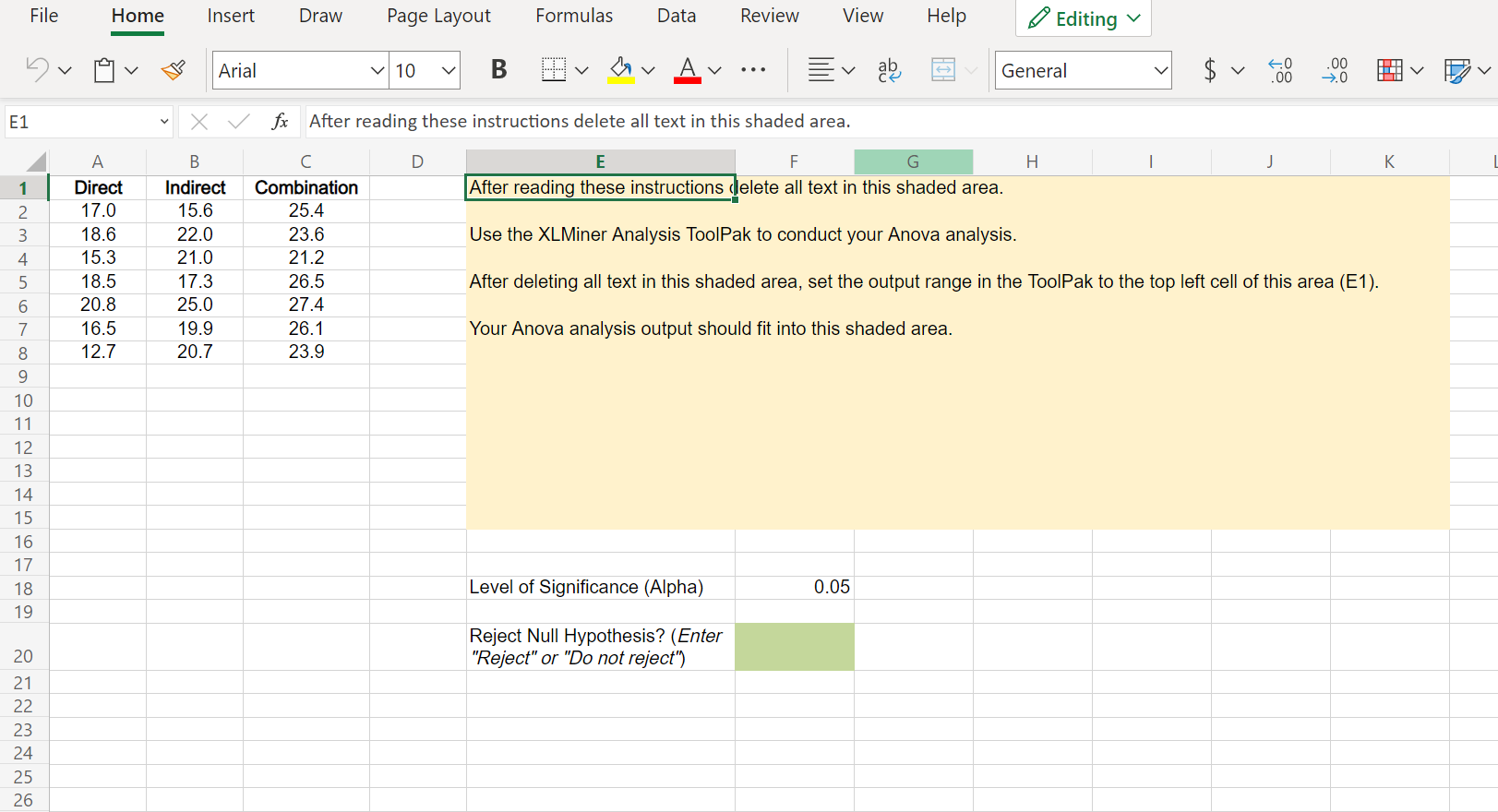The width and height of the screenshot is (1498, 812).
Task: Click the Merge cells icon
Action: coord(943,70)
